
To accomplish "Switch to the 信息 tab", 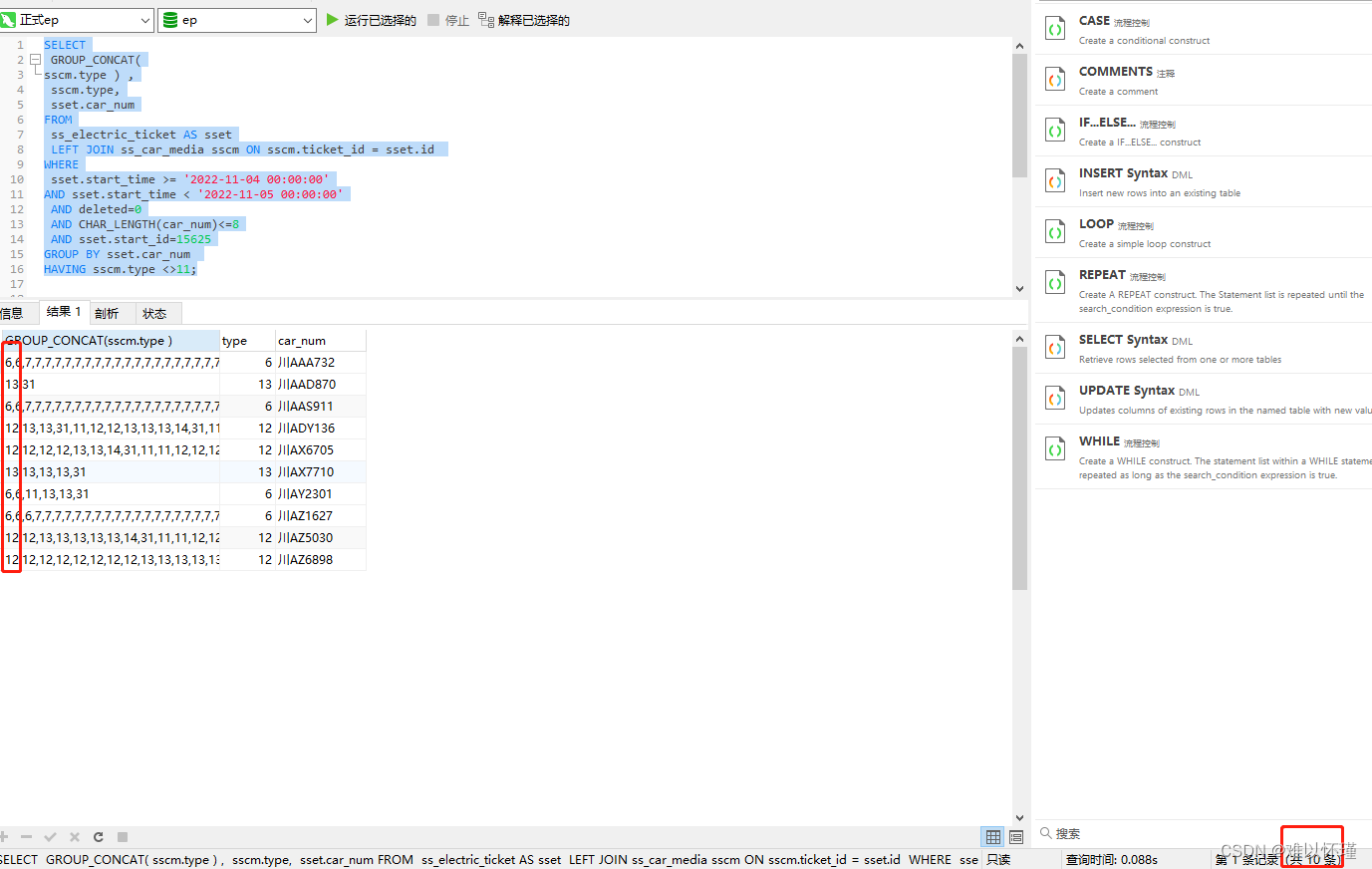I will pos(12,313).
